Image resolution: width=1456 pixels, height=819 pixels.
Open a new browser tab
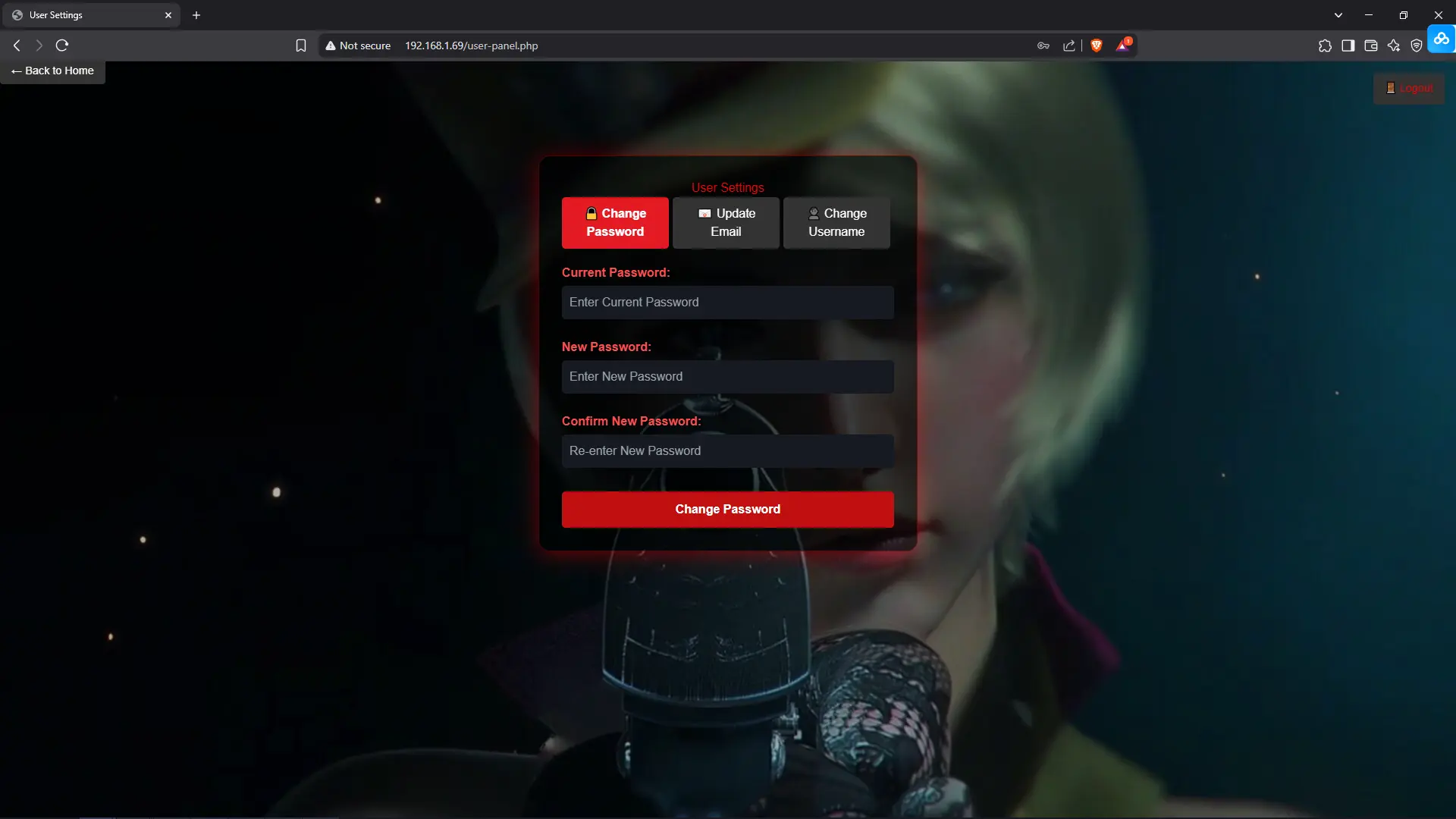point(196,15)
